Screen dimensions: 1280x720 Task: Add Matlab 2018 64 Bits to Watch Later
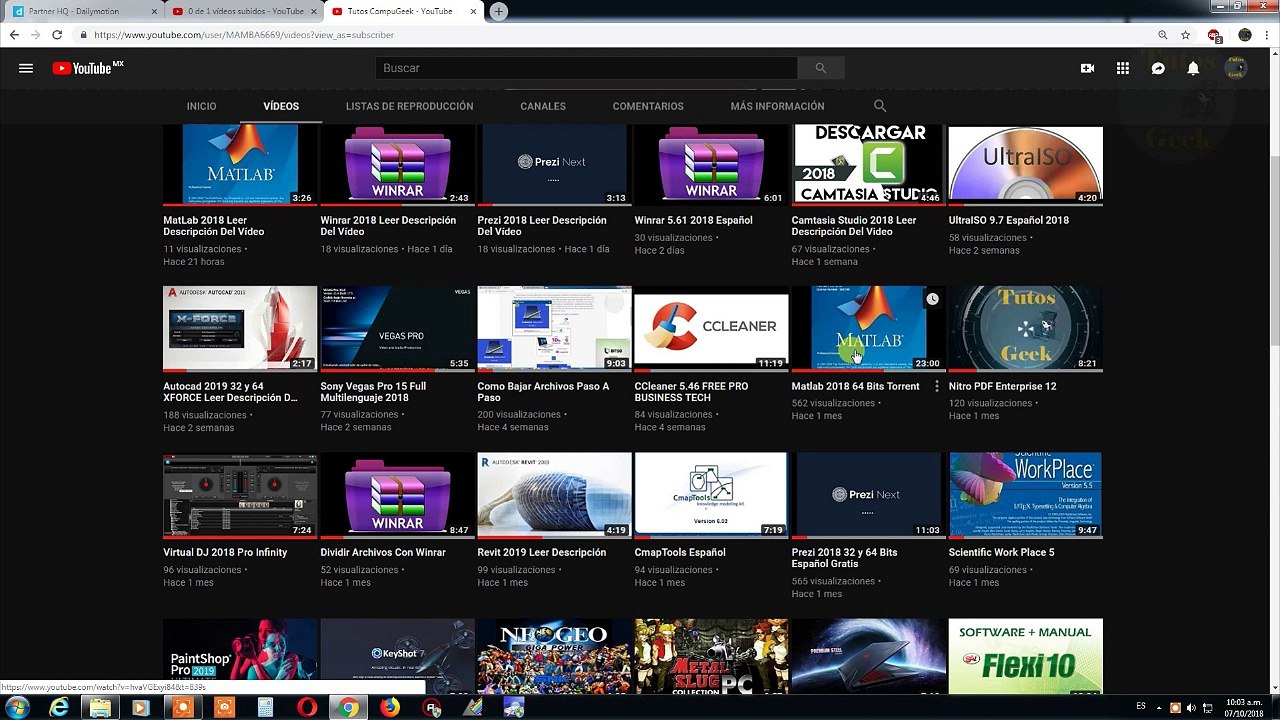click(932, 299)
